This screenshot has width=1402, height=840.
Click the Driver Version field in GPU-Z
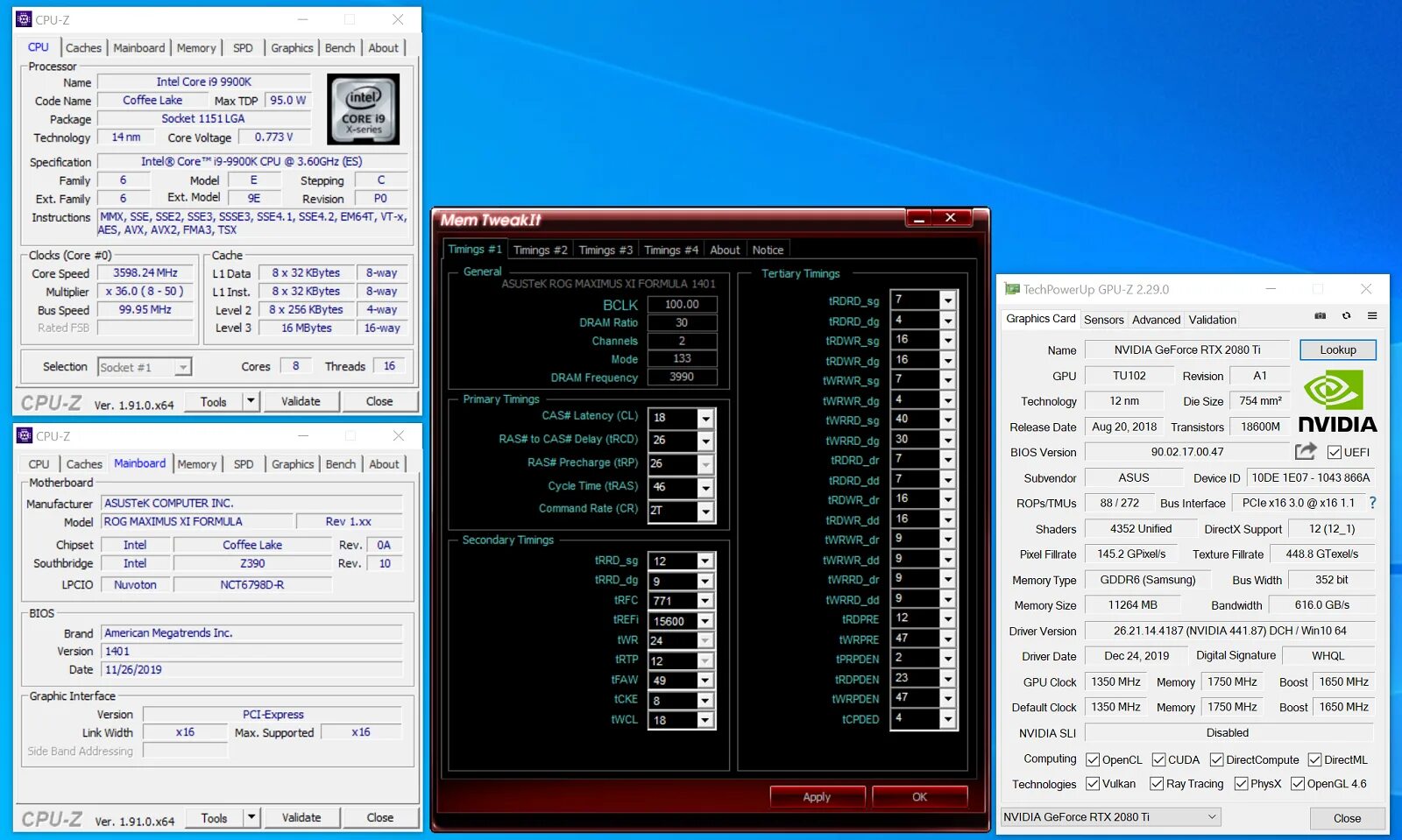coord(1229,631)
